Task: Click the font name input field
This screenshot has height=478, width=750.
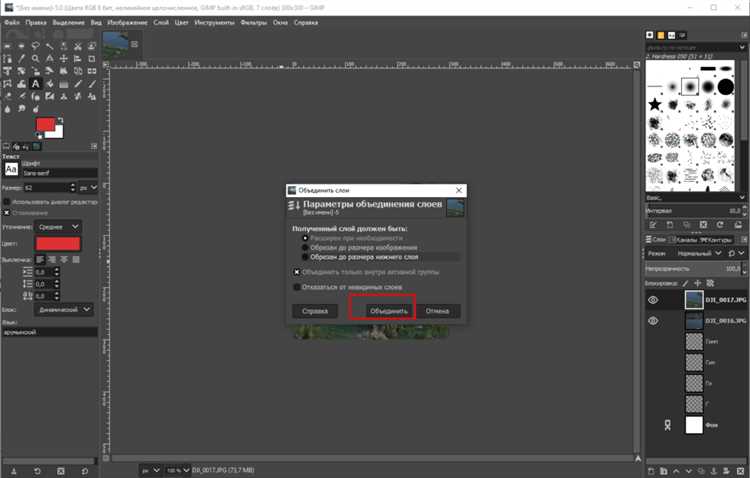Action: [x=60, y=173]
